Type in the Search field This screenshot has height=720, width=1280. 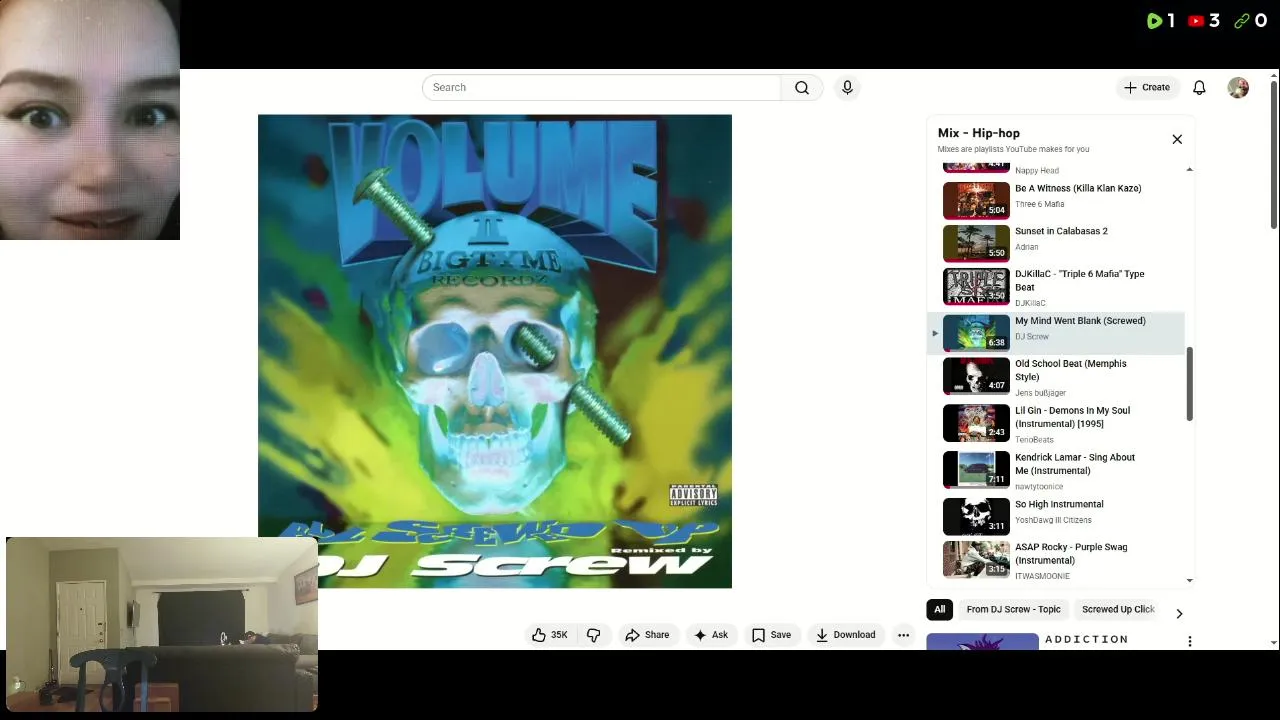coord(601,87)
